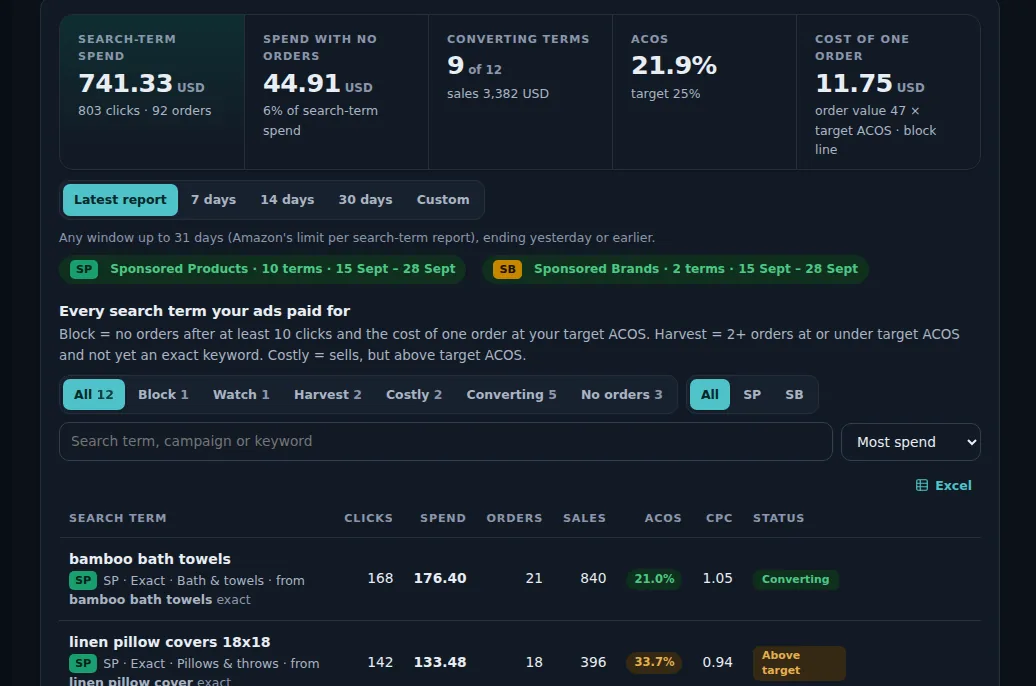Filter by Costly 2 terms
The image size is (1036, 686).
(414, 395)
